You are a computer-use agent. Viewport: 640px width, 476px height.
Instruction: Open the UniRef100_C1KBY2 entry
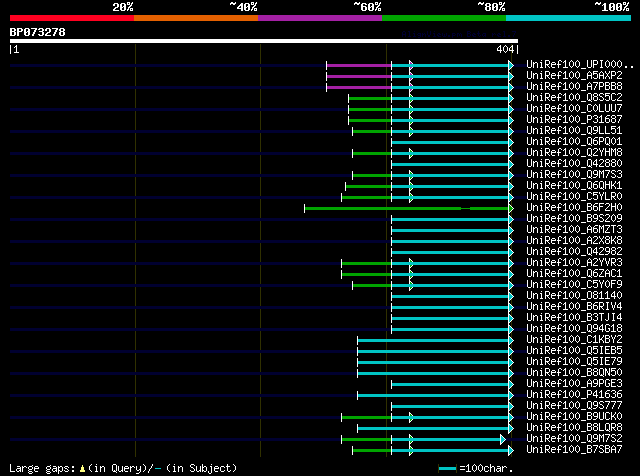click(x=574, y=340)
